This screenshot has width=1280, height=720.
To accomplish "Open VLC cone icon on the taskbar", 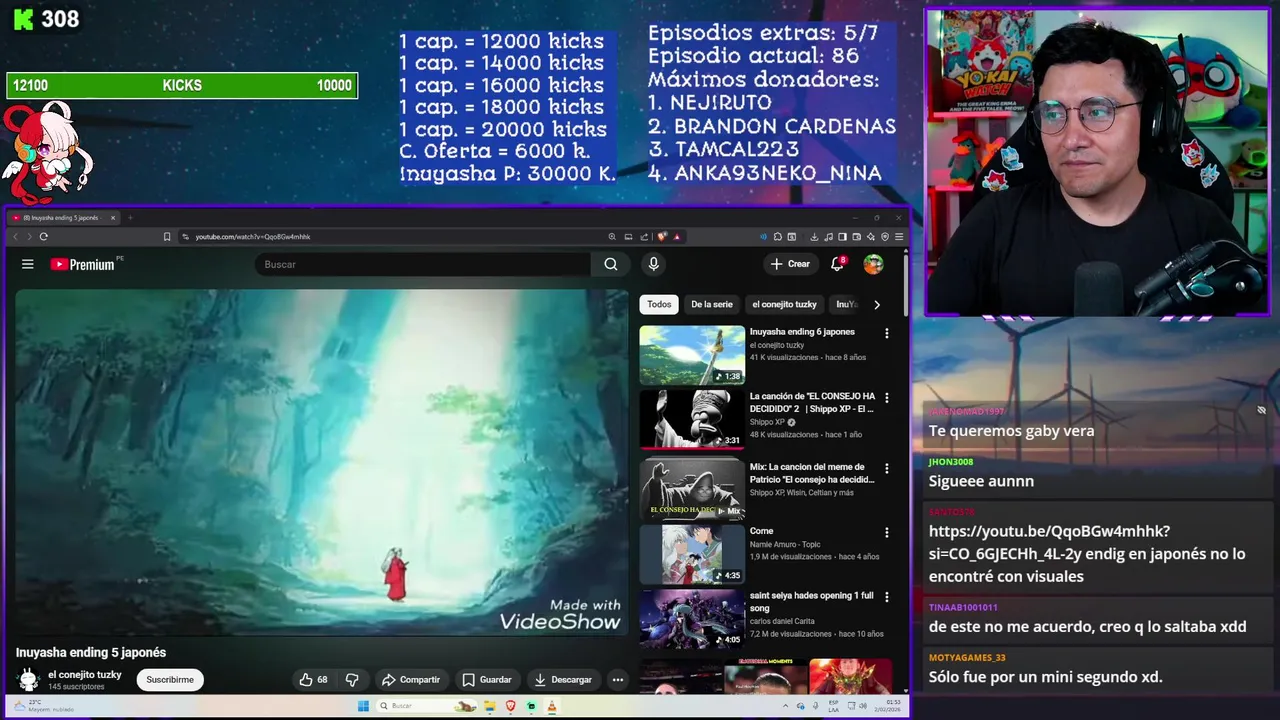I will 551,706.
